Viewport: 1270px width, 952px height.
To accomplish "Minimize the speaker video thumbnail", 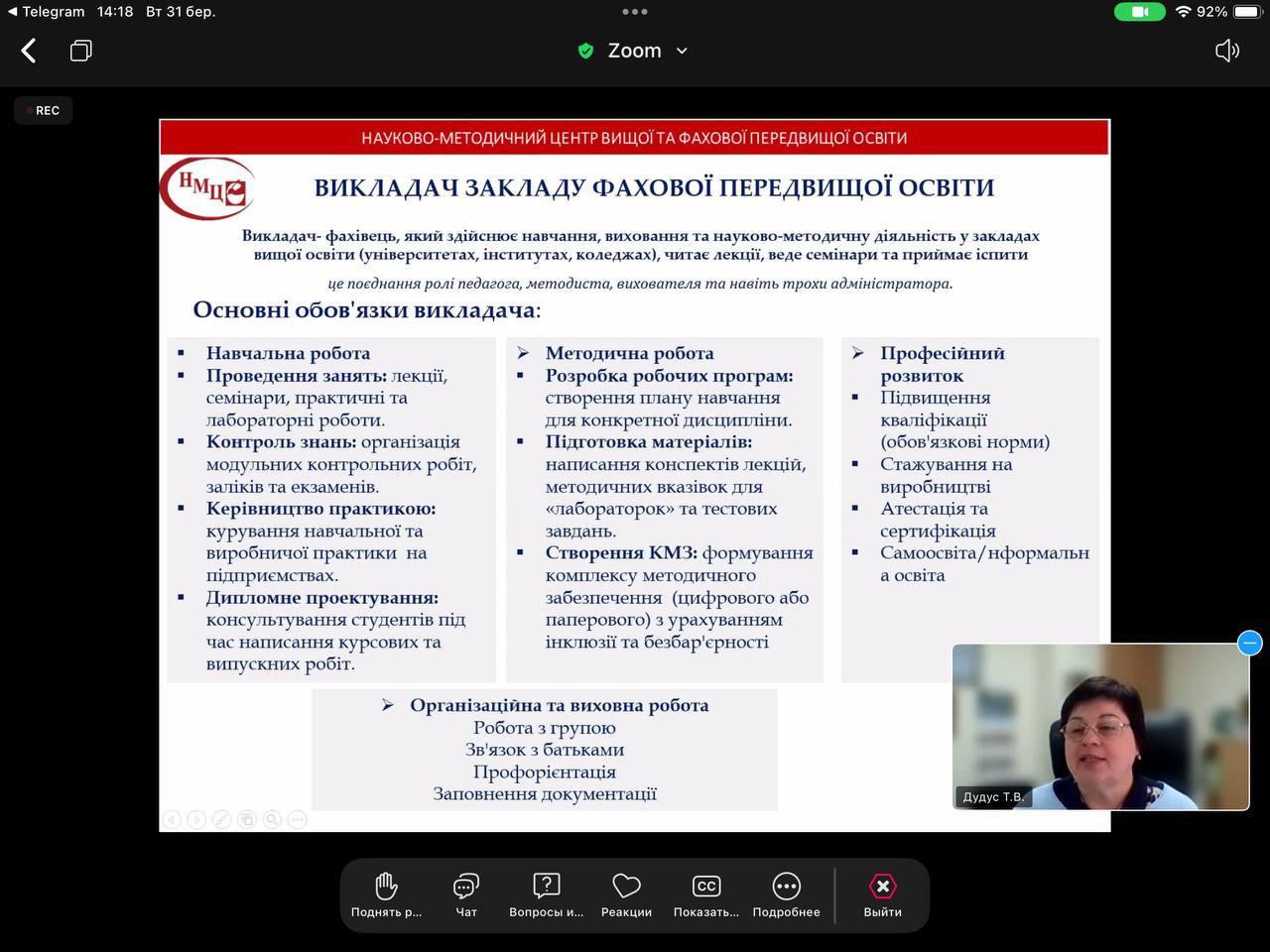I will 1249,644.
